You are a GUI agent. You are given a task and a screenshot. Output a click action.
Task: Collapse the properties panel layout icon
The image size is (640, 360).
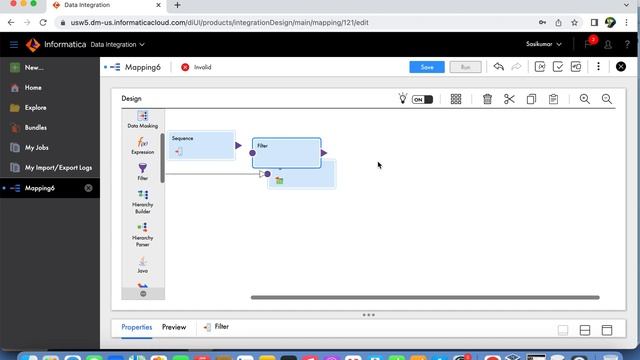pyautogui.click(x=563, y=330)
